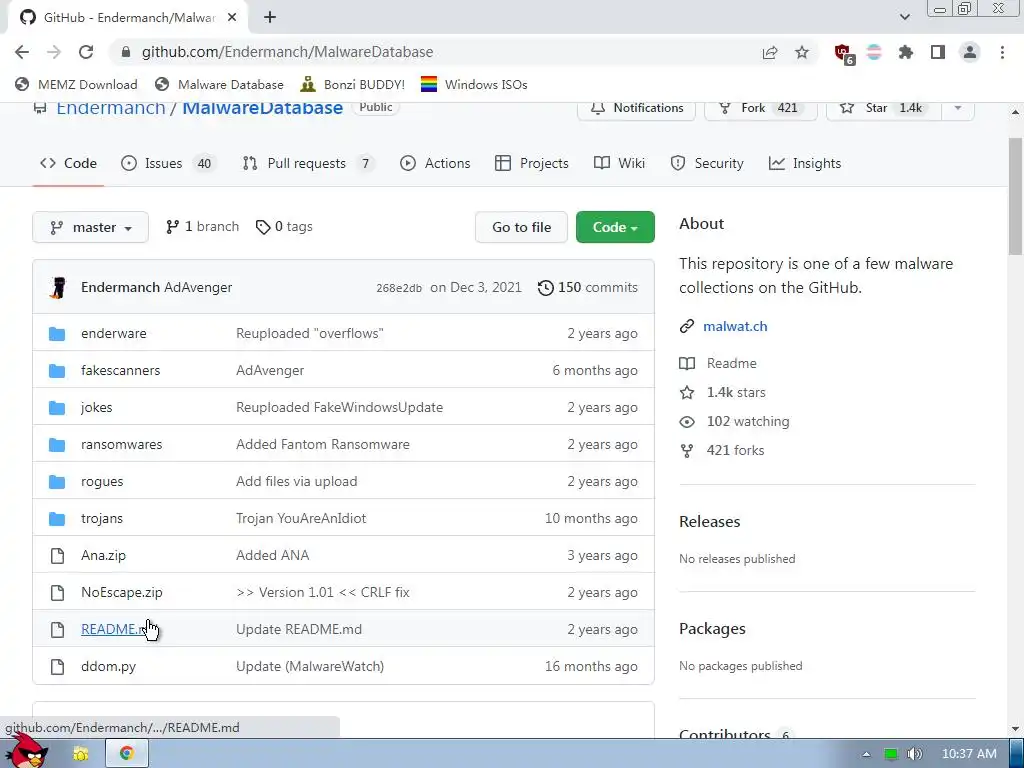Open the Chrome profile avatar icon

tap(970, 52)
